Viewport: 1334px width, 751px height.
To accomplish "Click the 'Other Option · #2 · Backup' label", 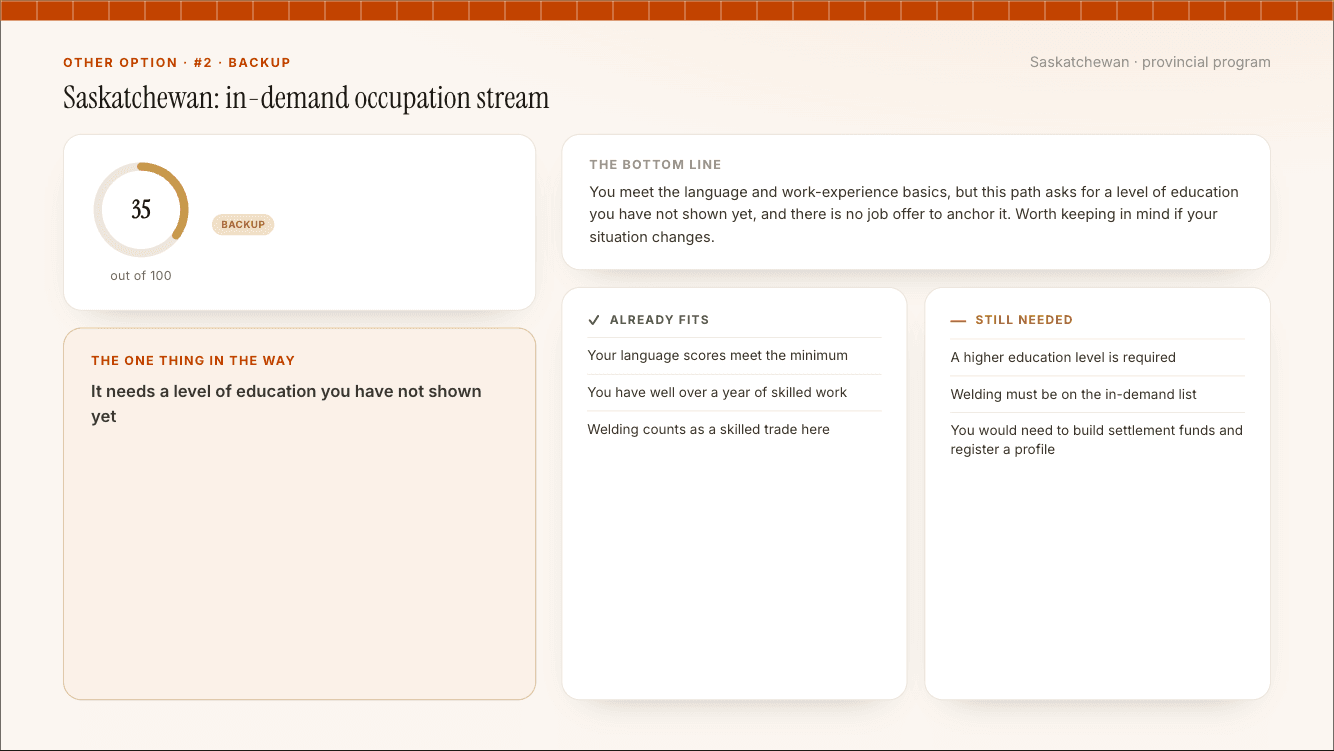I will tap(177, 62).
